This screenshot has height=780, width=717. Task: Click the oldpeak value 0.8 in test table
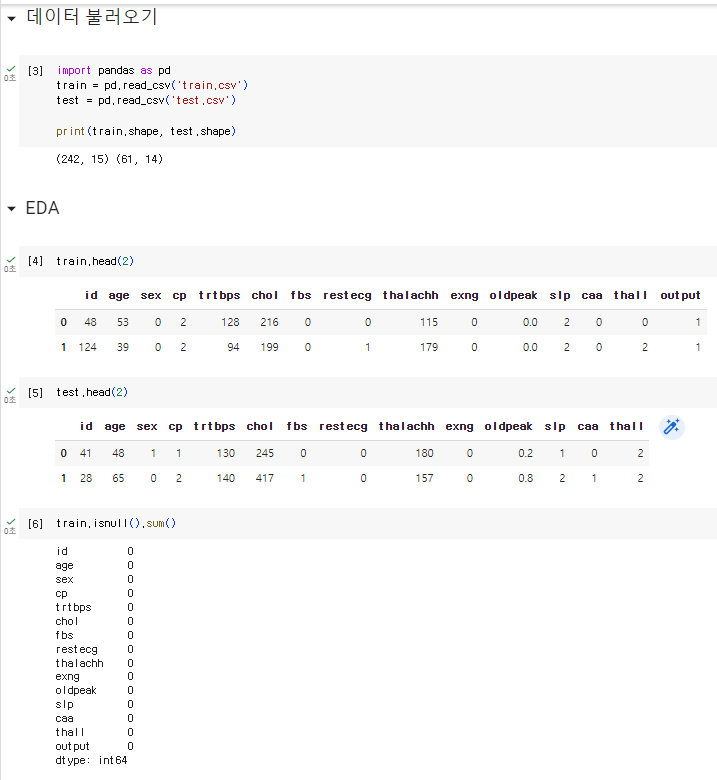525,478
